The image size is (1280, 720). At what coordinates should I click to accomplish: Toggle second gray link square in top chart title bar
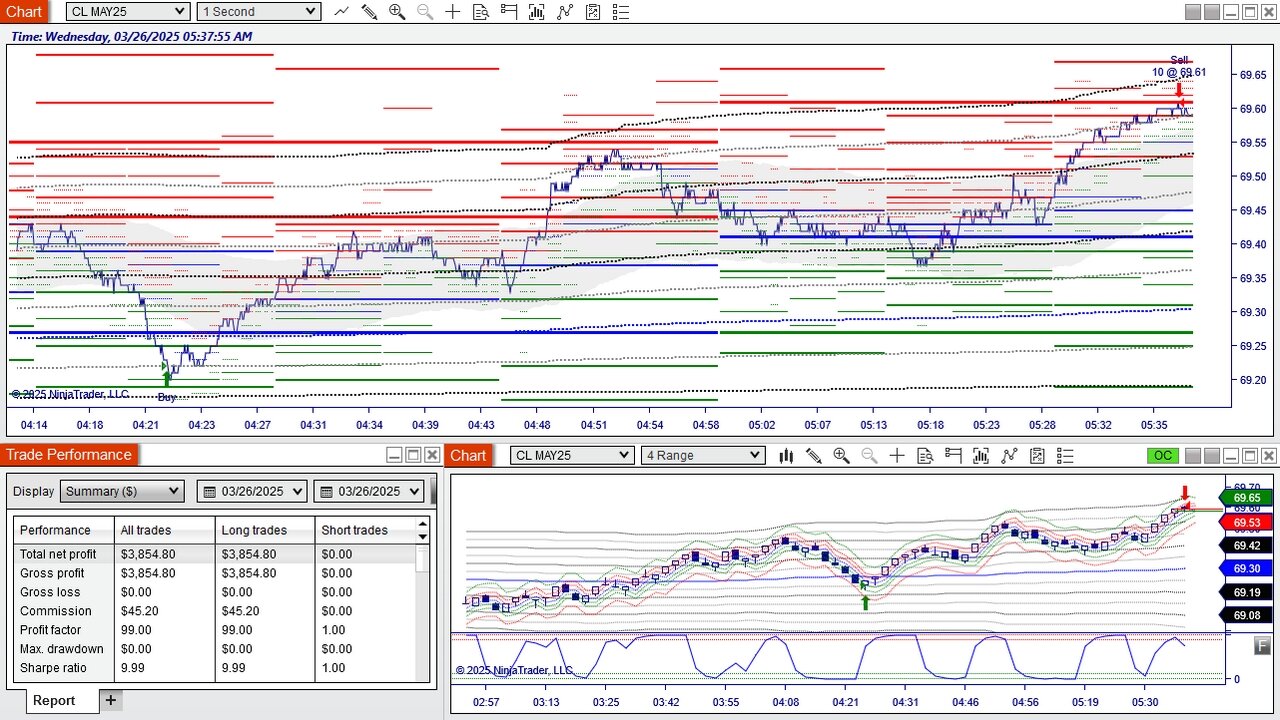1211,12
